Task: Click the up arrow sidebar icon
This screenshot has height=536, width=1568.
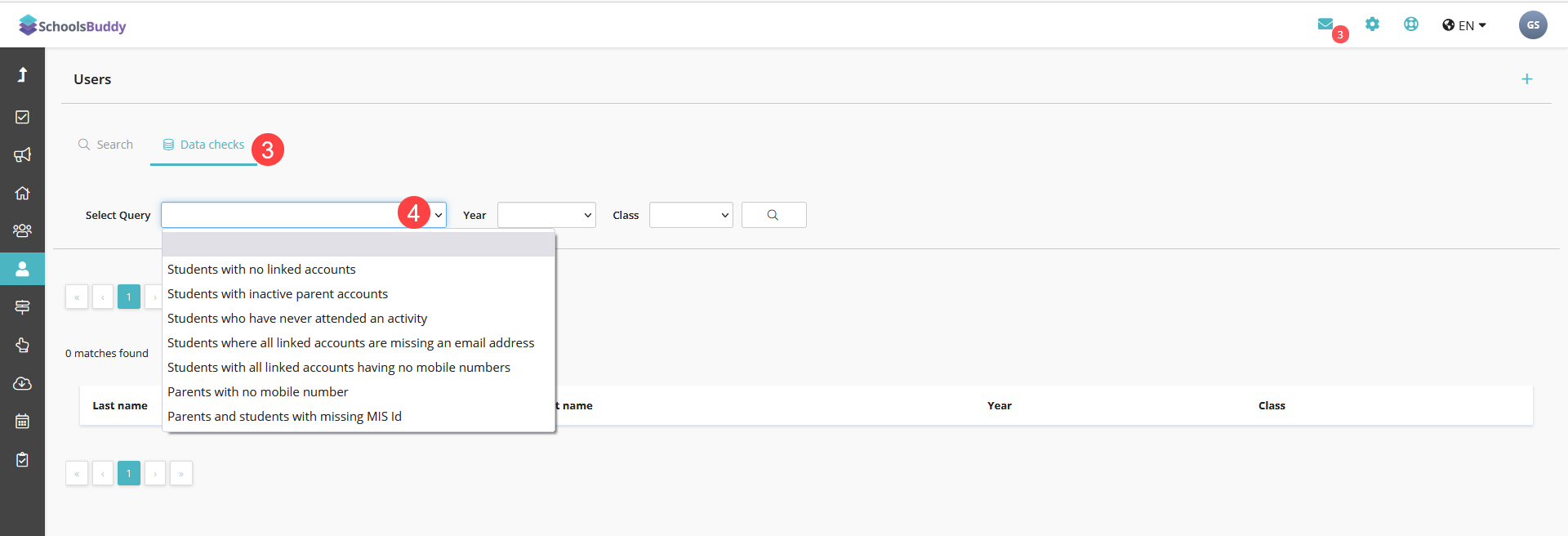Action: (x=22, y=75)
